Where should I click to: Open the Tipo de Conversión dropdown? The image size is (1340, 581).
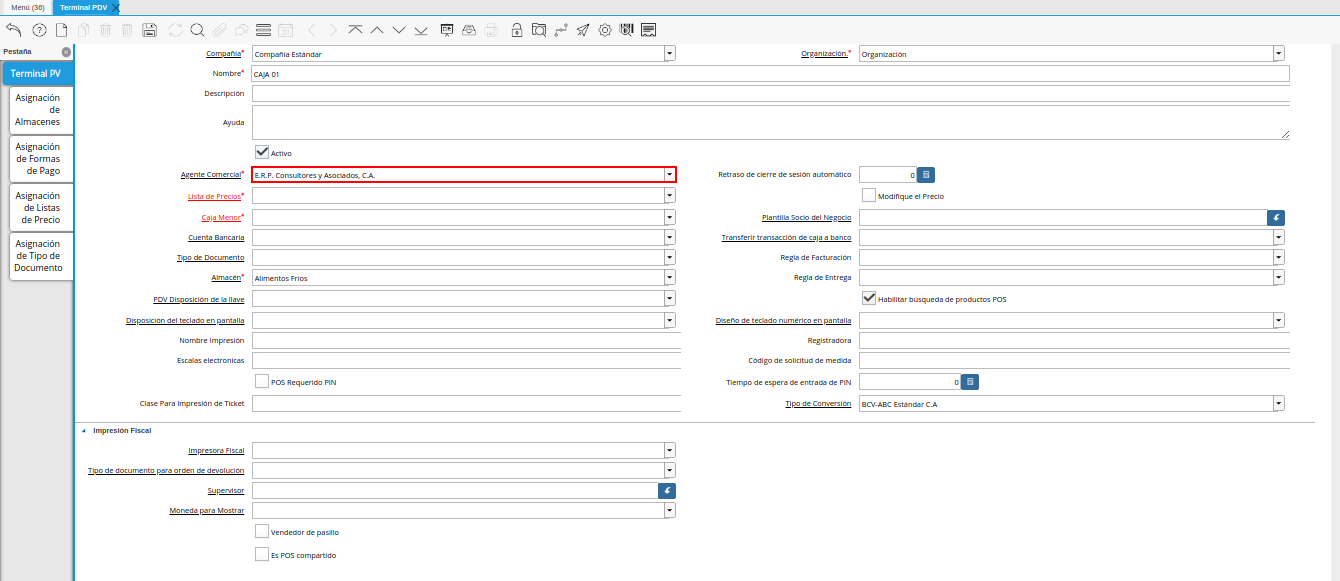[x=1278, y=404]
